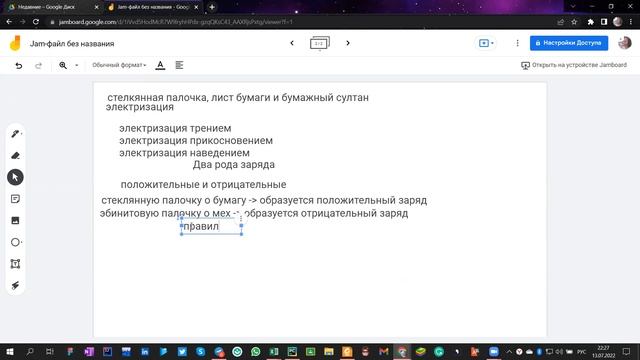This screenshot has height=360, width=640.
Task: Select the text электризация трением
Action: 175,128
